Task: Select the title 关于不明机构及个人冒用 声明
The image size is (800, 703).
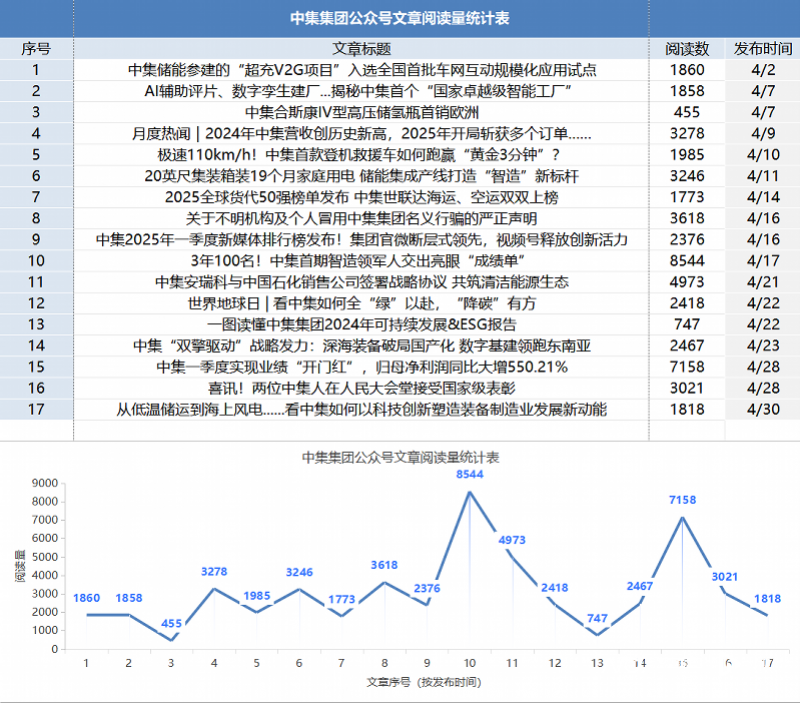Action: (362, 218)
